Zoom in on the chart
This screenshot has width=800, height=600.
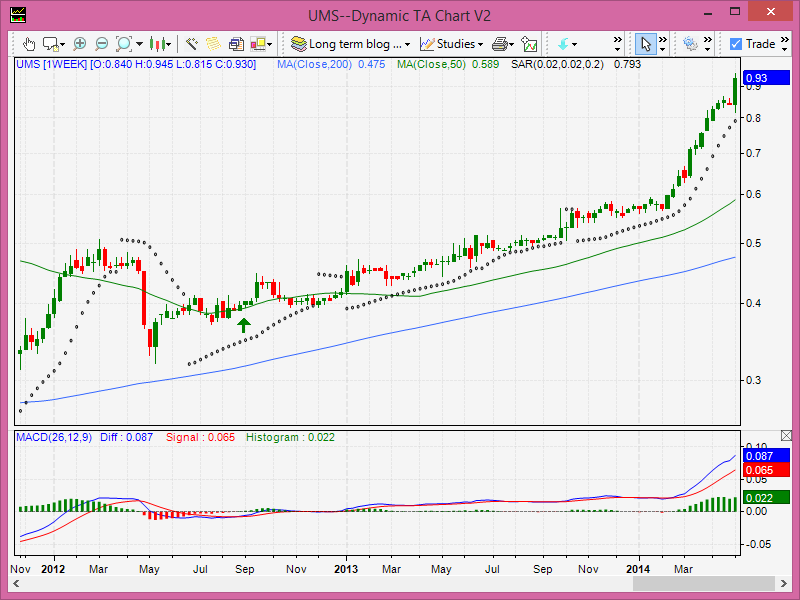pos(80,44)
